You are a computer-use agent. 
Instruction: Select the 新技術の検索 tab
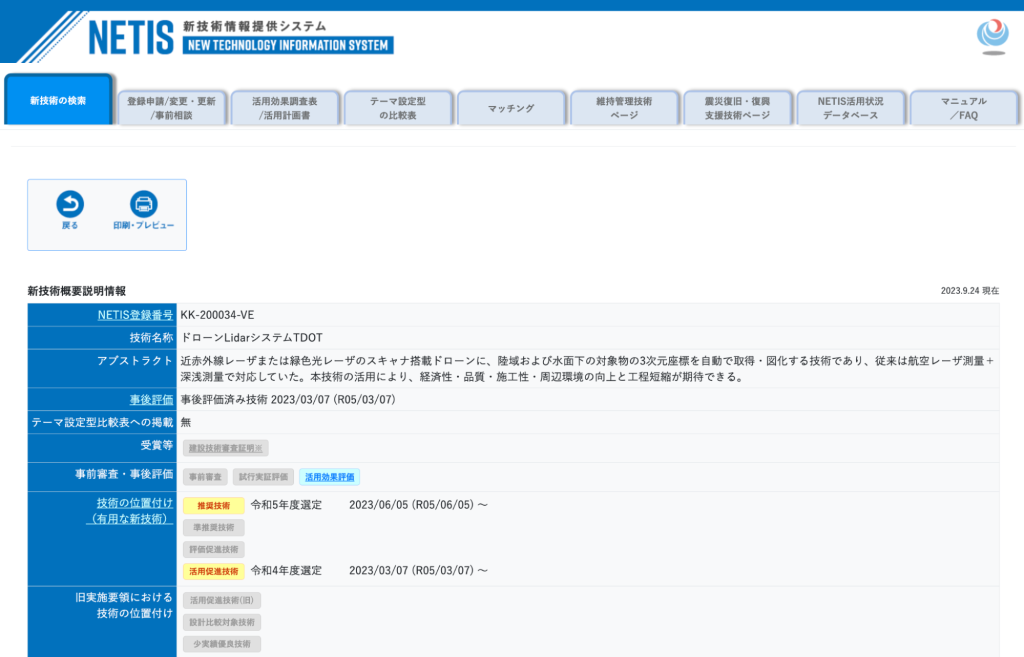click(58, 100)
